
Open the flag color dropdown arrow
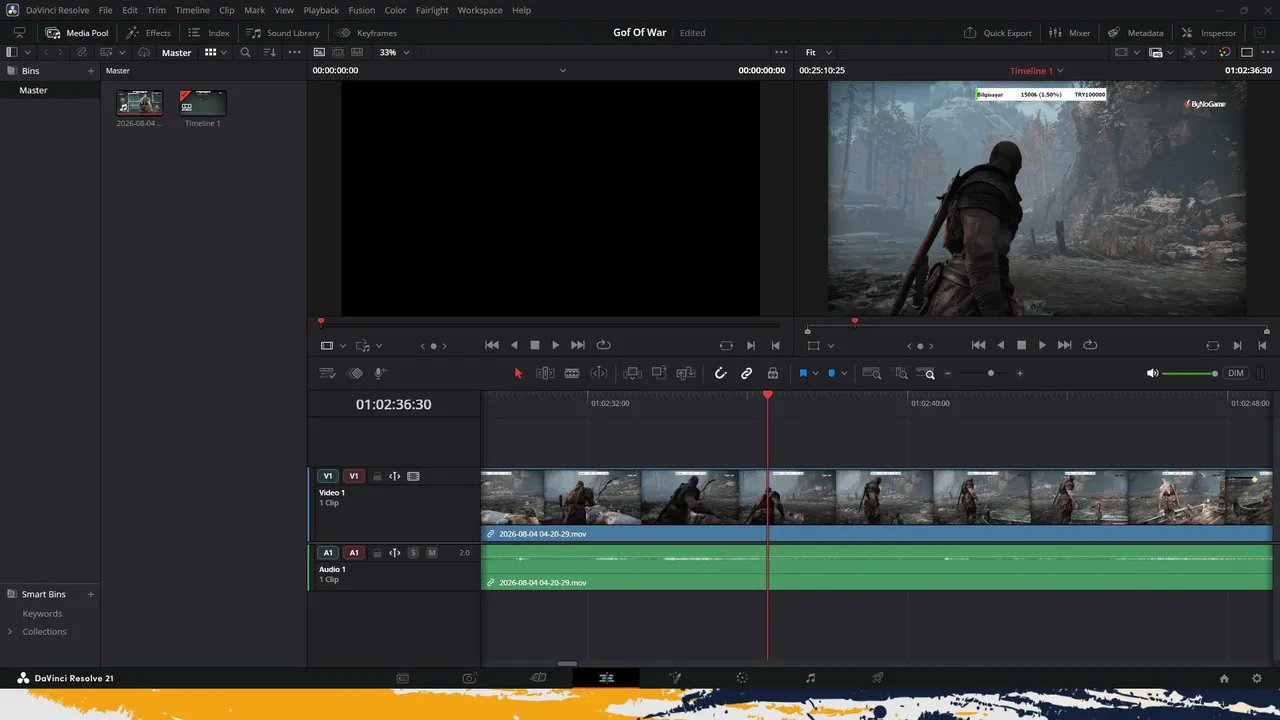(x=815, y=373)
